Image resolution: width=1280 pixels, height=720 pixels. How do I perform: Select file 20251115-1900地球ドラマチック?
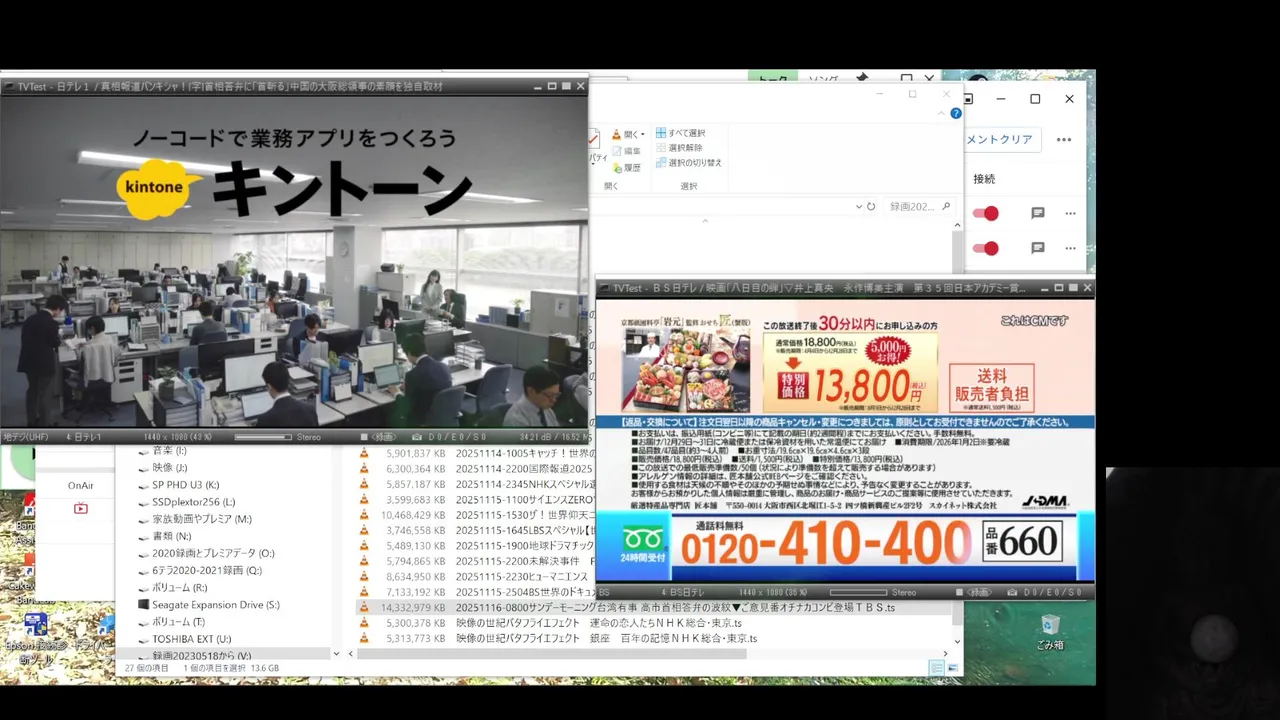[526, 546]
